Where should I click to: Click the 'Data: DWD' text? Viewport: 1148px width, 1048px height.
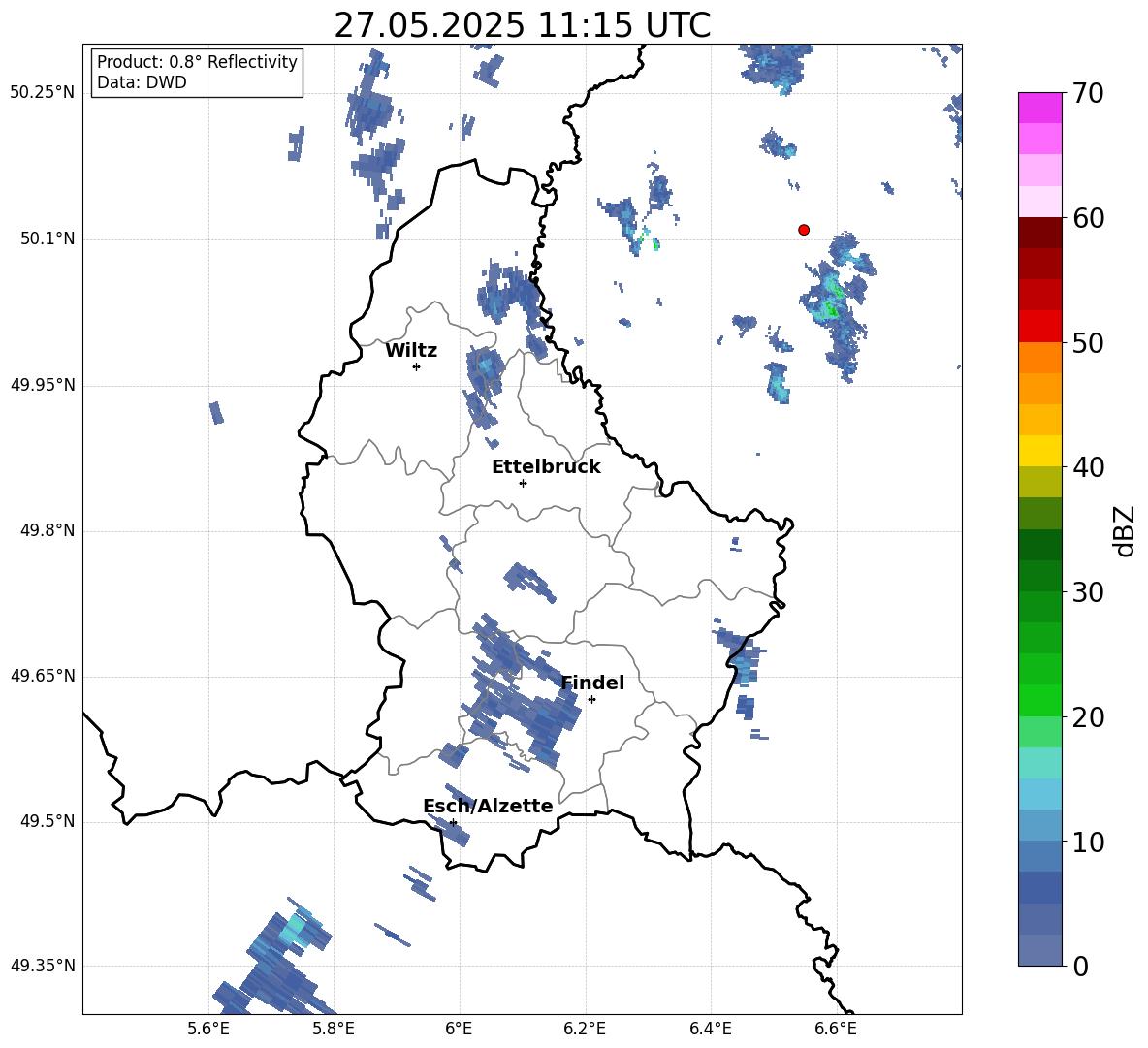[x=142, y=82]
